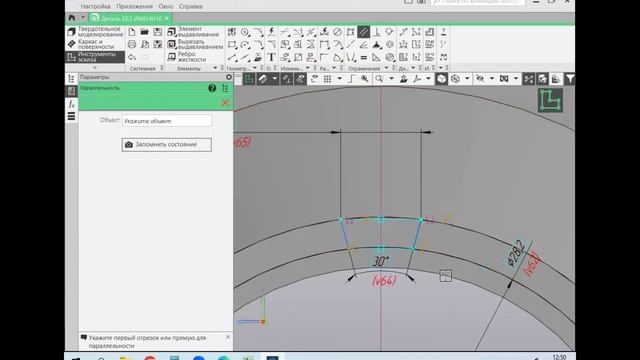
Task: Select the line segment tool
Action: click(x=232, y=57)
